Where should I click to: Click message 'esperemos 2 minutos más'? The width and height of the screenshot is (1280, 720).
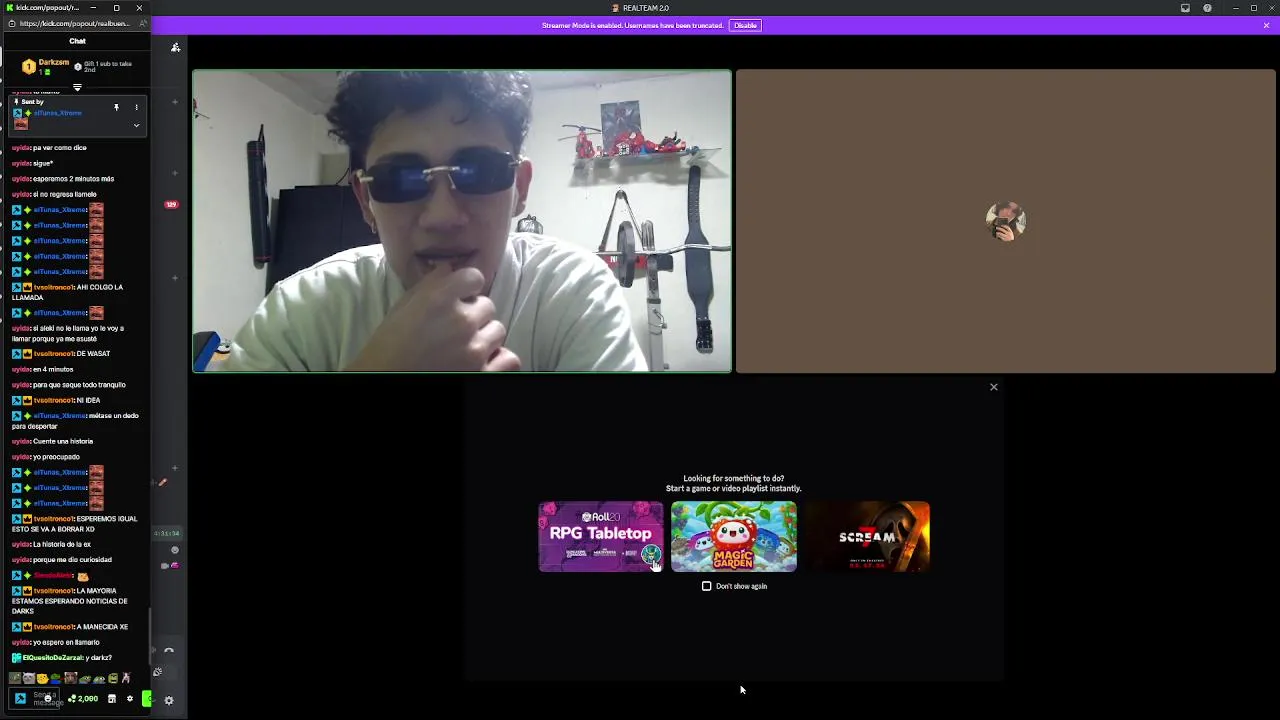73,179
